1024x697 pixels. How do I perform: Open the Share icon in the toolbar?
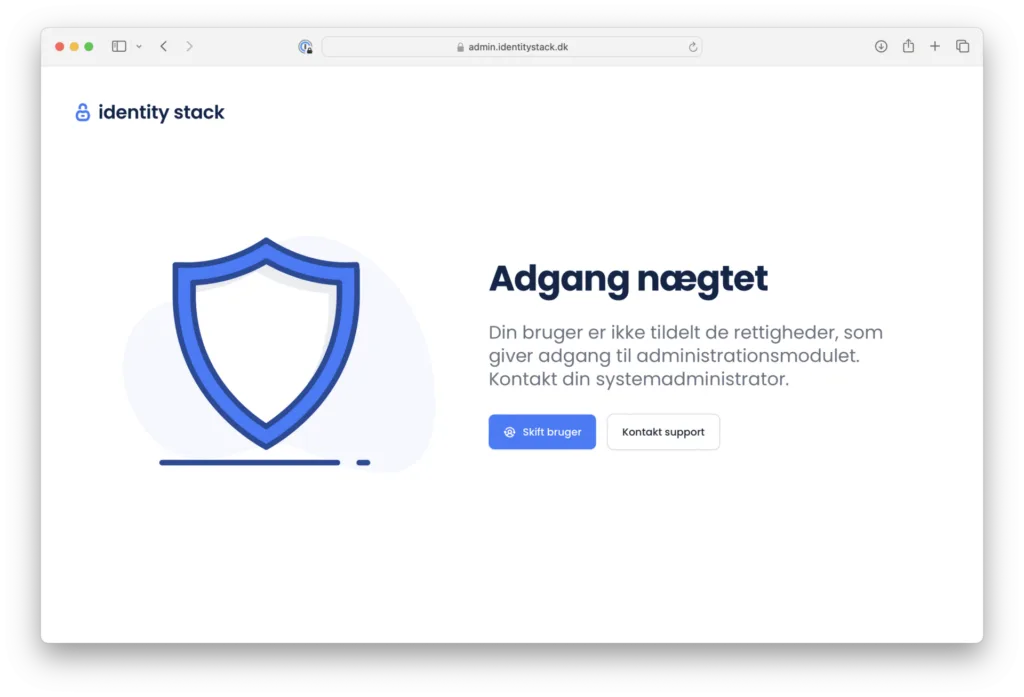coord(908,46)
